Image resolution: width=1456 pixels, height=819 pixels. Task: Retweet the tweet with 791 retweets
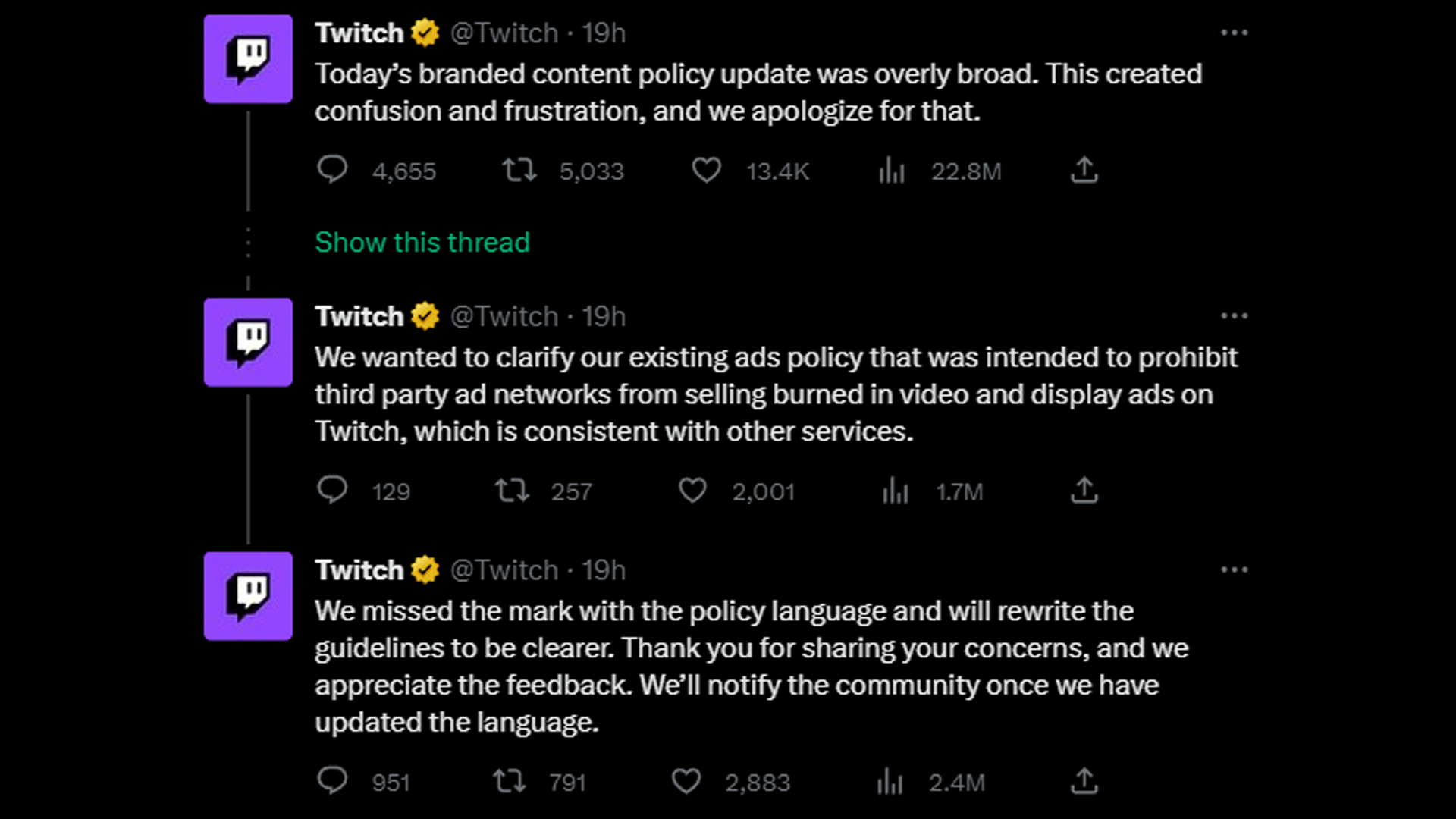pos(509,781)
